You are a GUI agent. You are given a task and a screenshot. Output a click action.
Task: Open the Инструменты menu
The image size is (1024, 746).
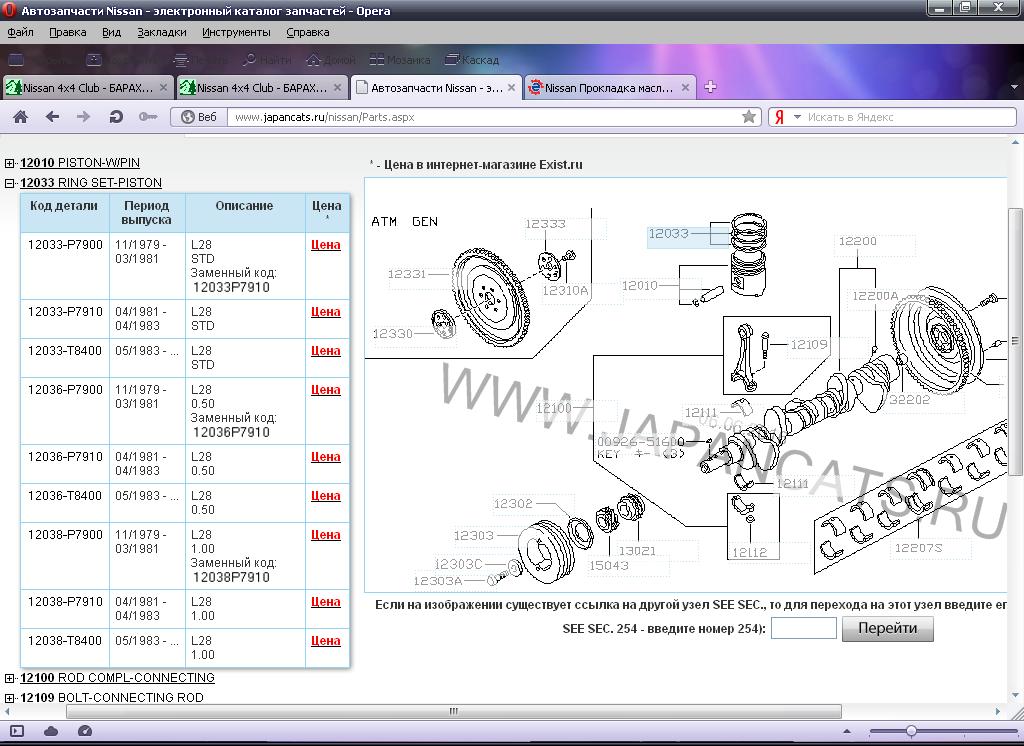coord(236,32)
